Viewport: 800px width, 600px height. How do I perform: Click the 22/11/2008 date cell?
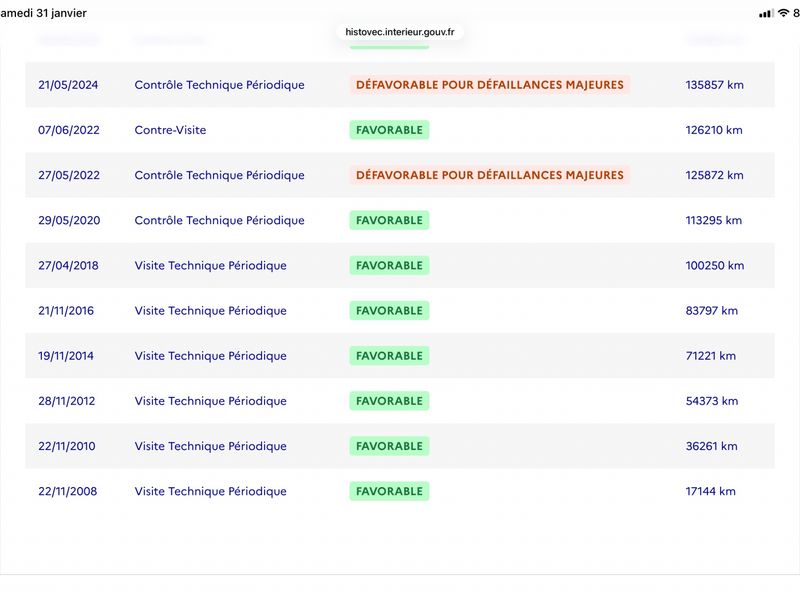(x=67, y=491)
